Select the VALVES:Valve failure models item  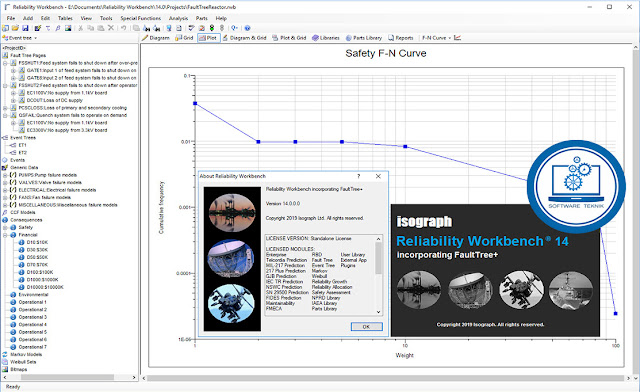[50, 183]
